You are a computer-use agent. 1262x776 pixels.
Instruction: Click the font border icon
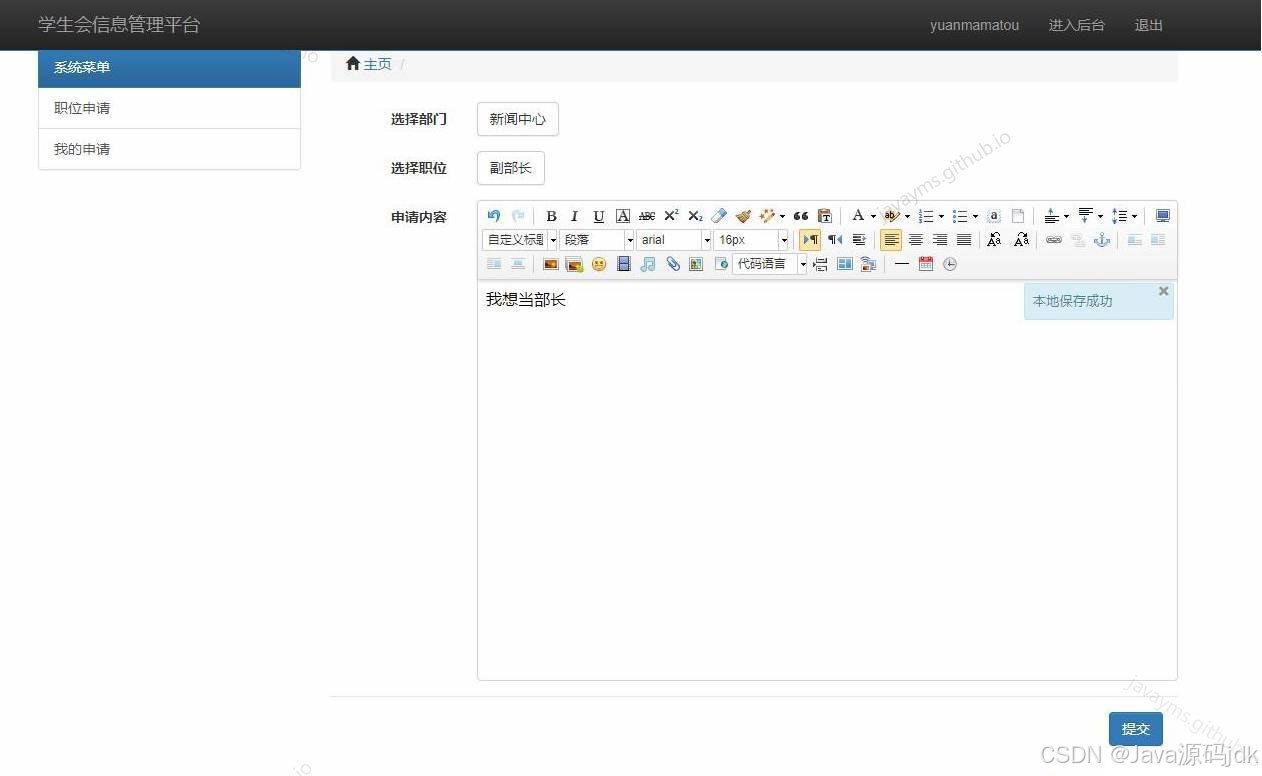623,216
